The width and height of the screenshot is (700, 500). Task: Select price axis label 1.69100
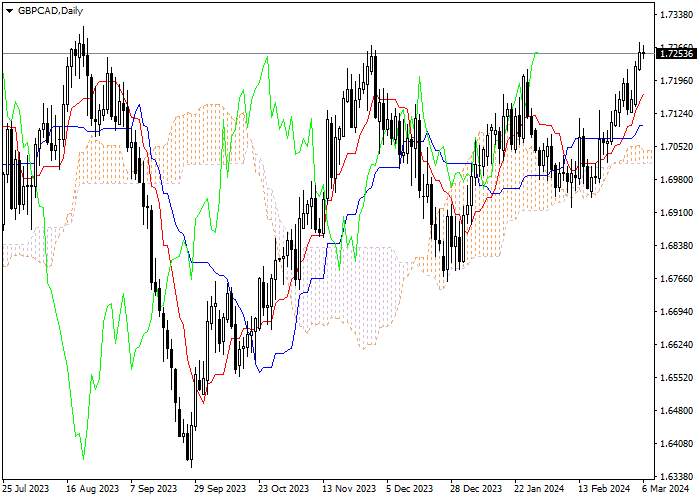tap(677, 212)
